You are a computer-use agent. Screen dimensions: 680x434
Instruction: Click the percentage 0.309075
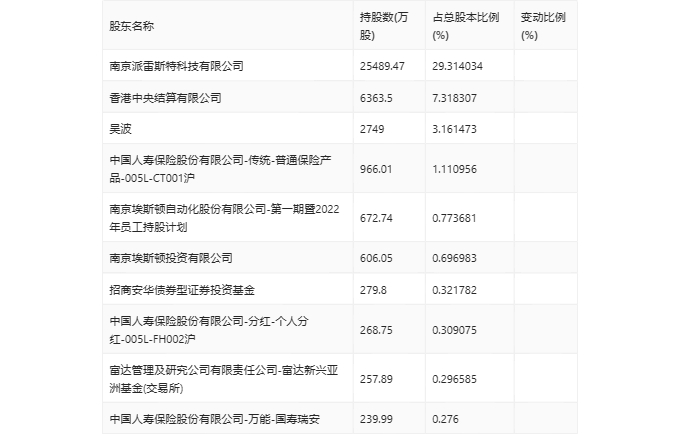coord(454,330)
